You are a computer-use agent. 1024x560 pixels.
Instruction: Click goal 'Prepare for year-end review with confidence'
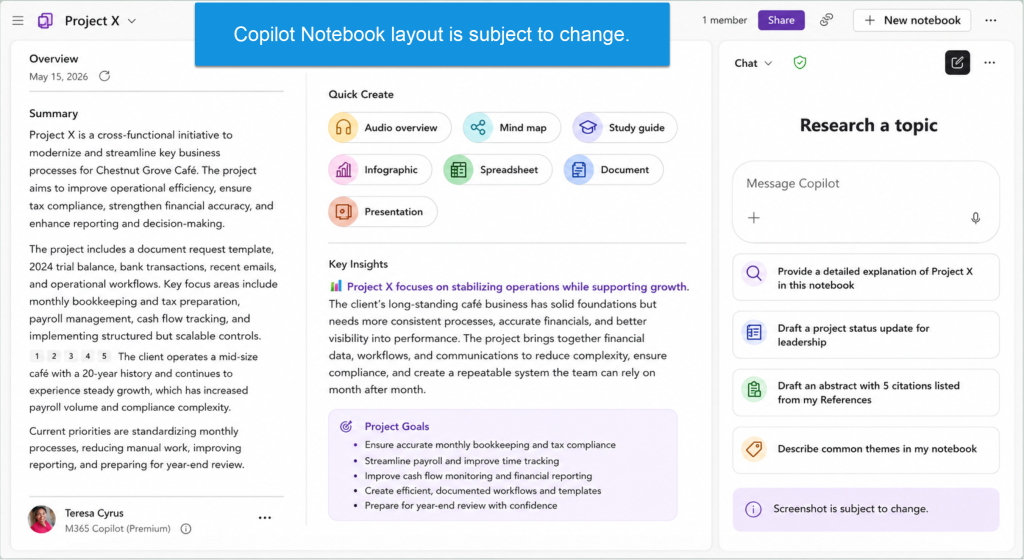[x=461, y=506]
